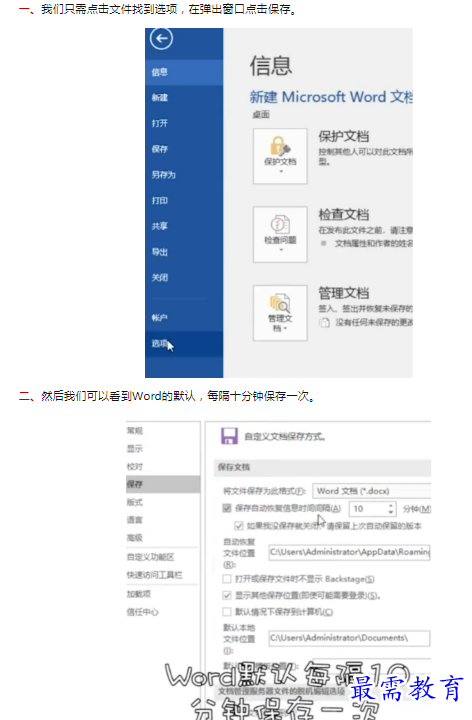The image size is (472, 720).
Task: Open the highlighted 保存 options category
Action: click(163, 484)
